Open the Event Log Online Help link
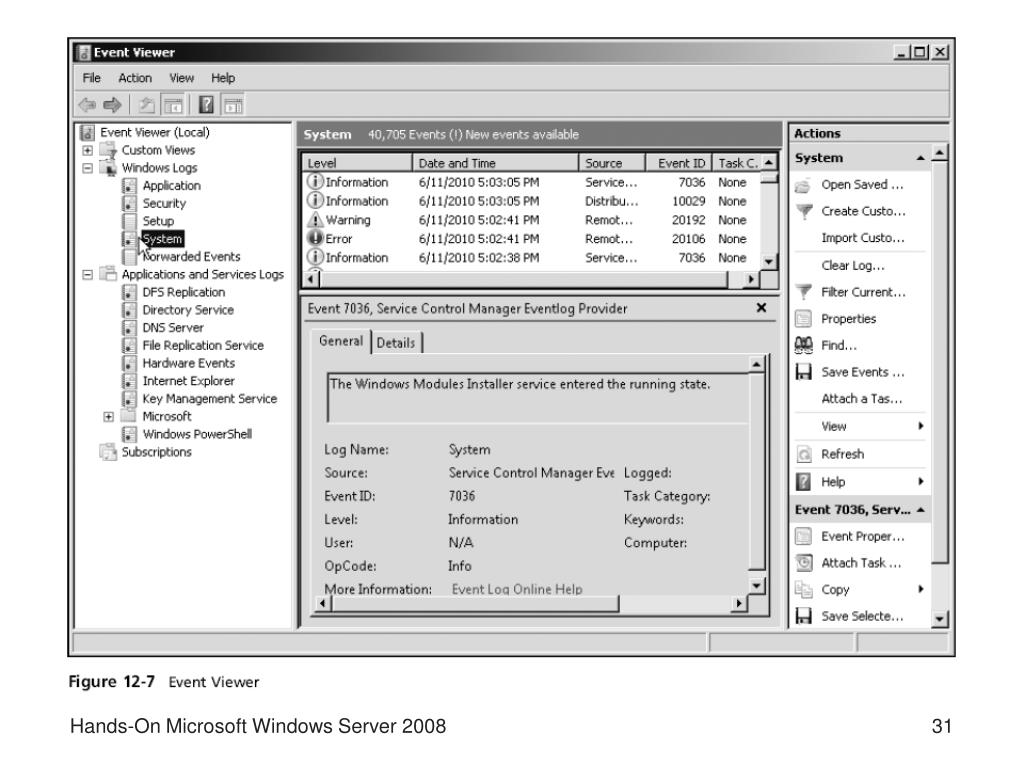The image size is (1024, 768). click(517, 589)
